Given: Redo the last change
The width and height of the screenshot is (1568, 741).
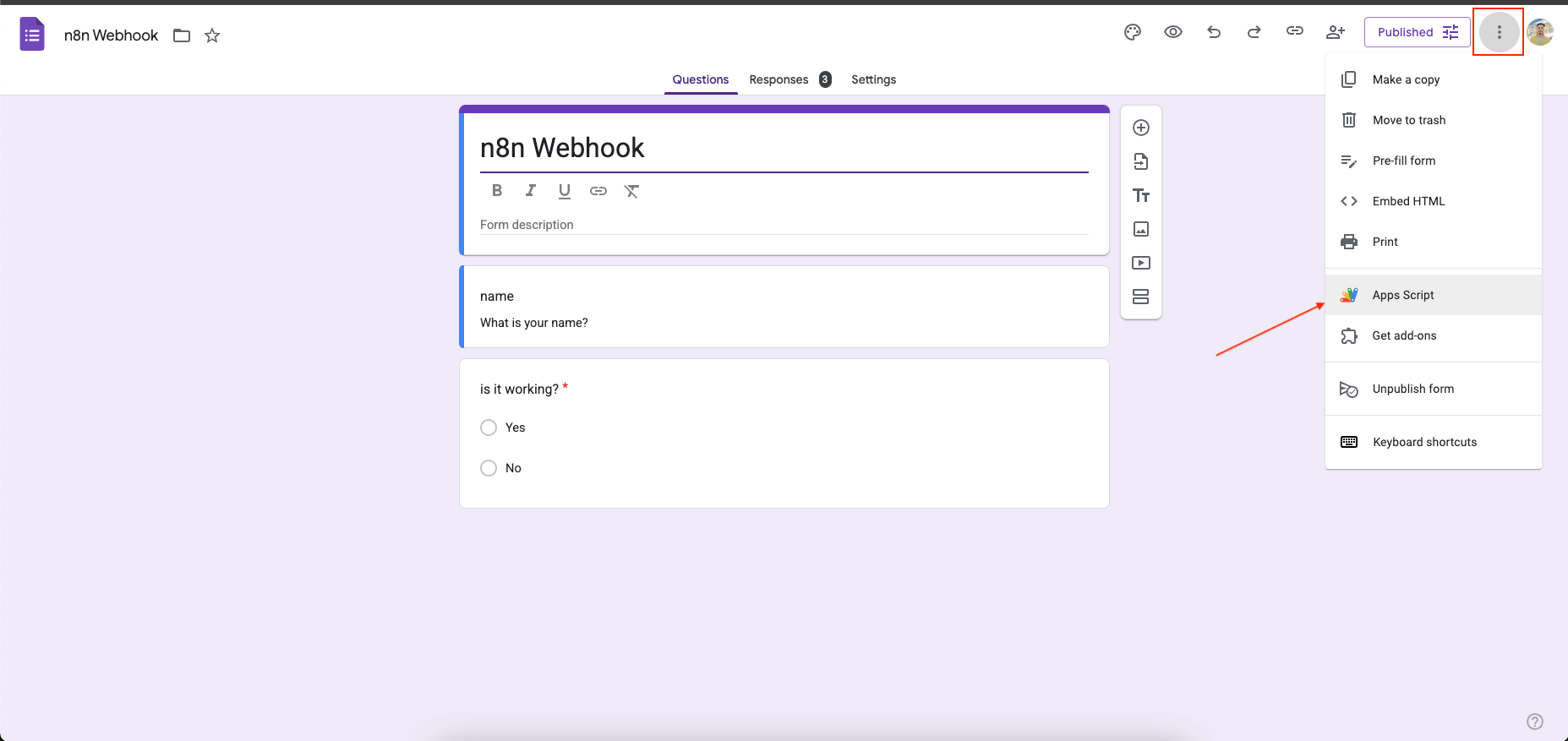Looking at the screenshot, I should point(1254,32).
